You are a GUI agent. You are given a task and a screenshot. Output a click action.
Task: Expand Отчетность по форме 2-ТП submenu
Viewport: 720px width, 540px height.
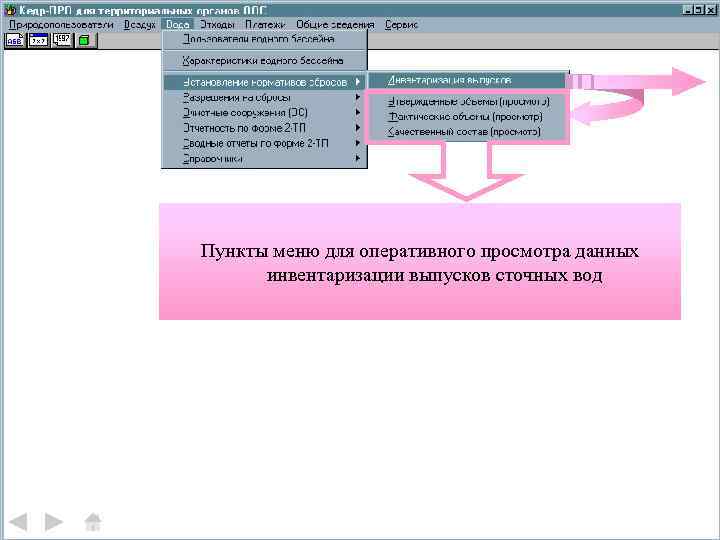(264, 128)
